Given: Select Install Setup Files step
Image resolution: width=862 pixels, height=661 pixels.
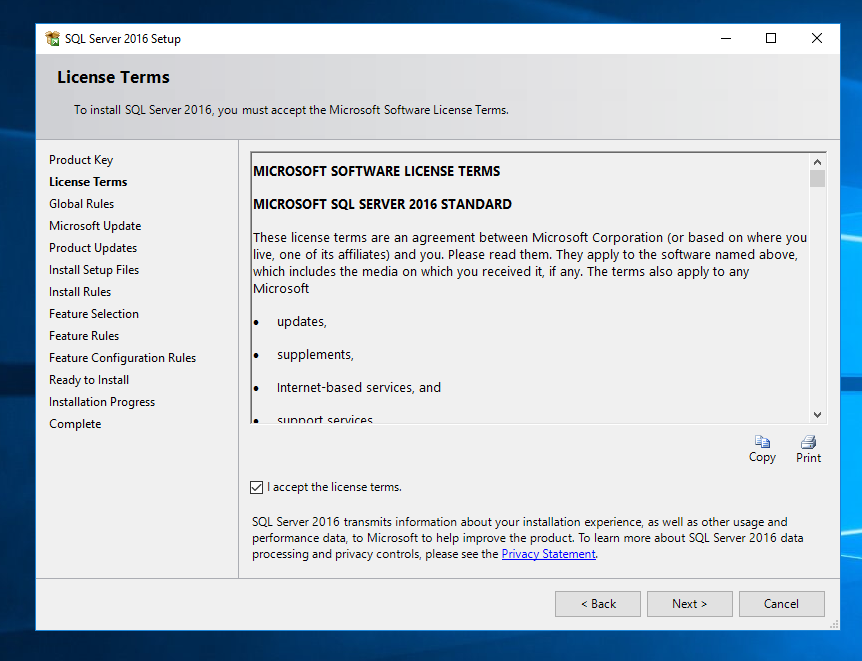Looking at the screenshot, I should (94, 270).
